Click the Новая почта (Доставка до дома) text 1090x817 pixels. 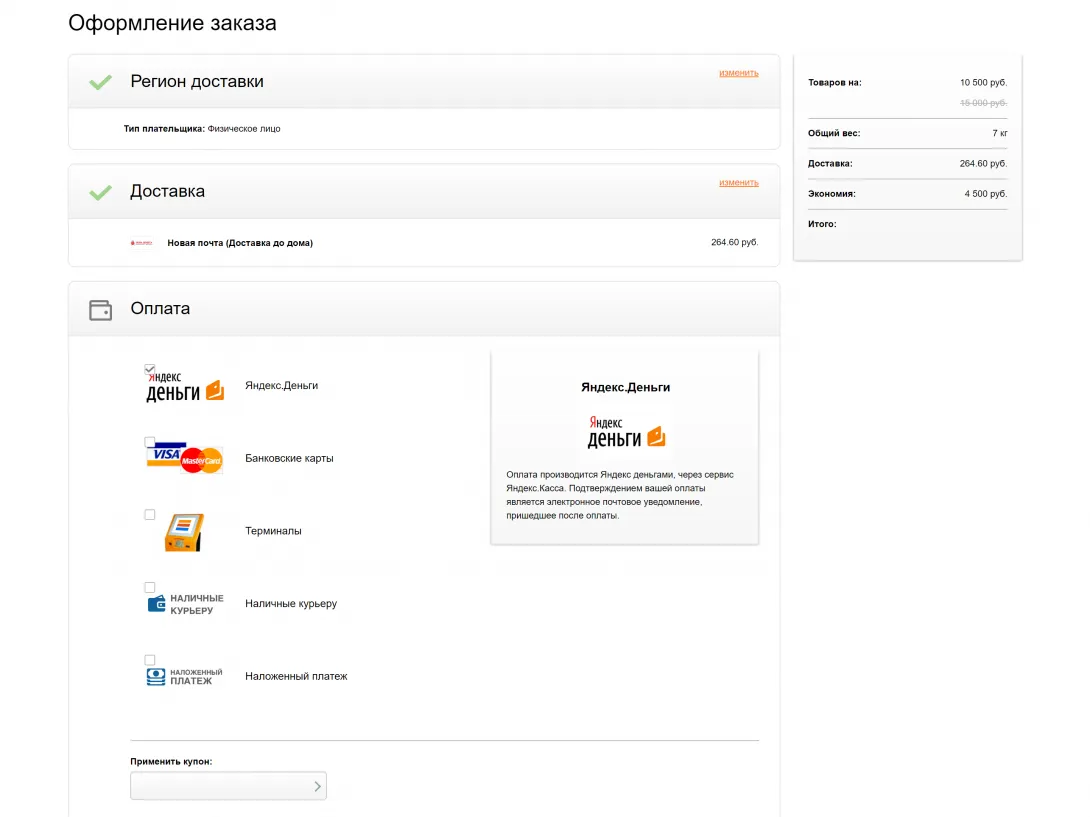pos(240,243)
